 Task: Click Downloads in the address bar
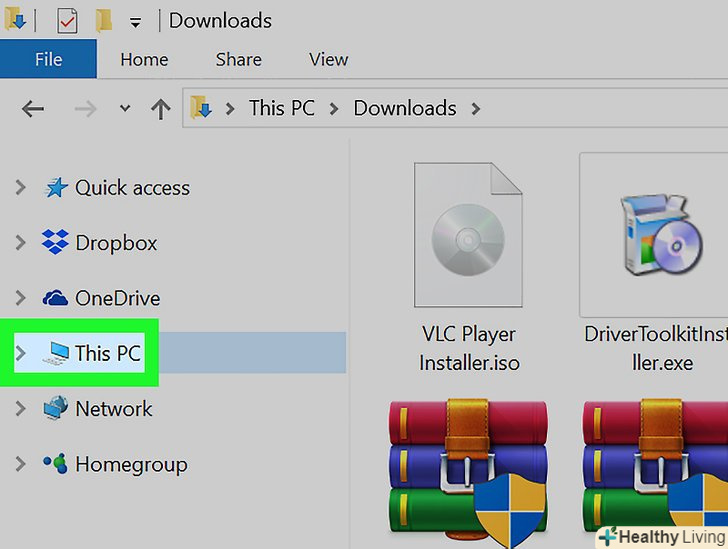(405, 108)
